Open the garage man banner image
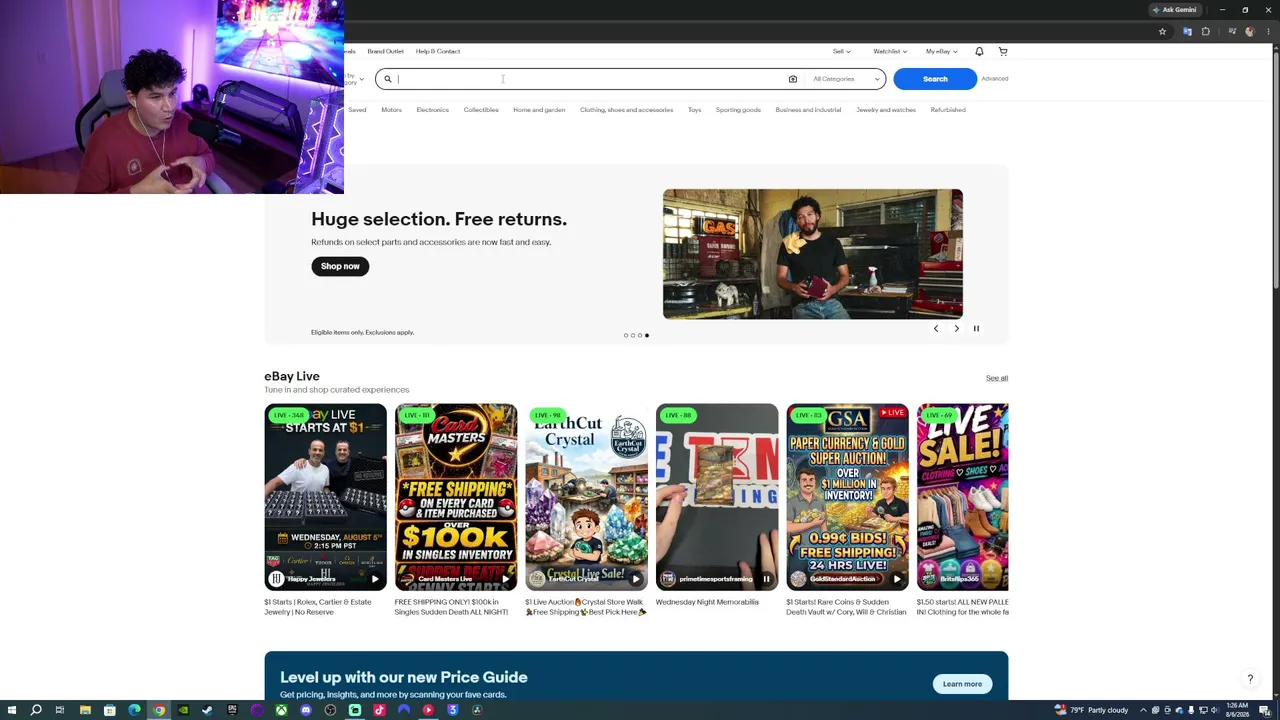Viewport: 1280px width, 720px height. (813, 254)
